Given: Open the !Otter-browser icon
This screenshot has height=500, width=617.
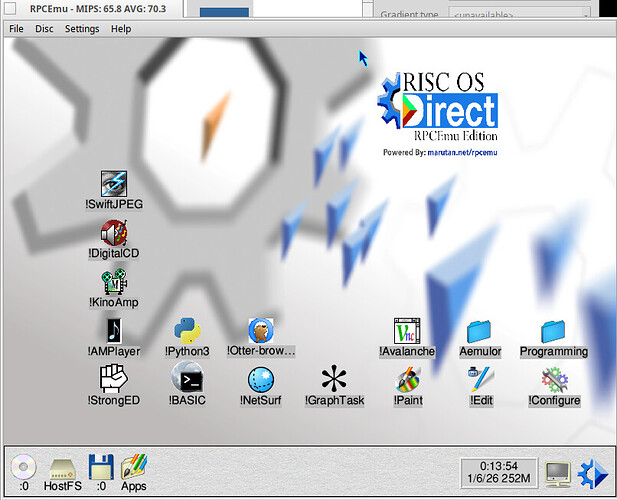Looking at the screenshot, I should 261,330.
